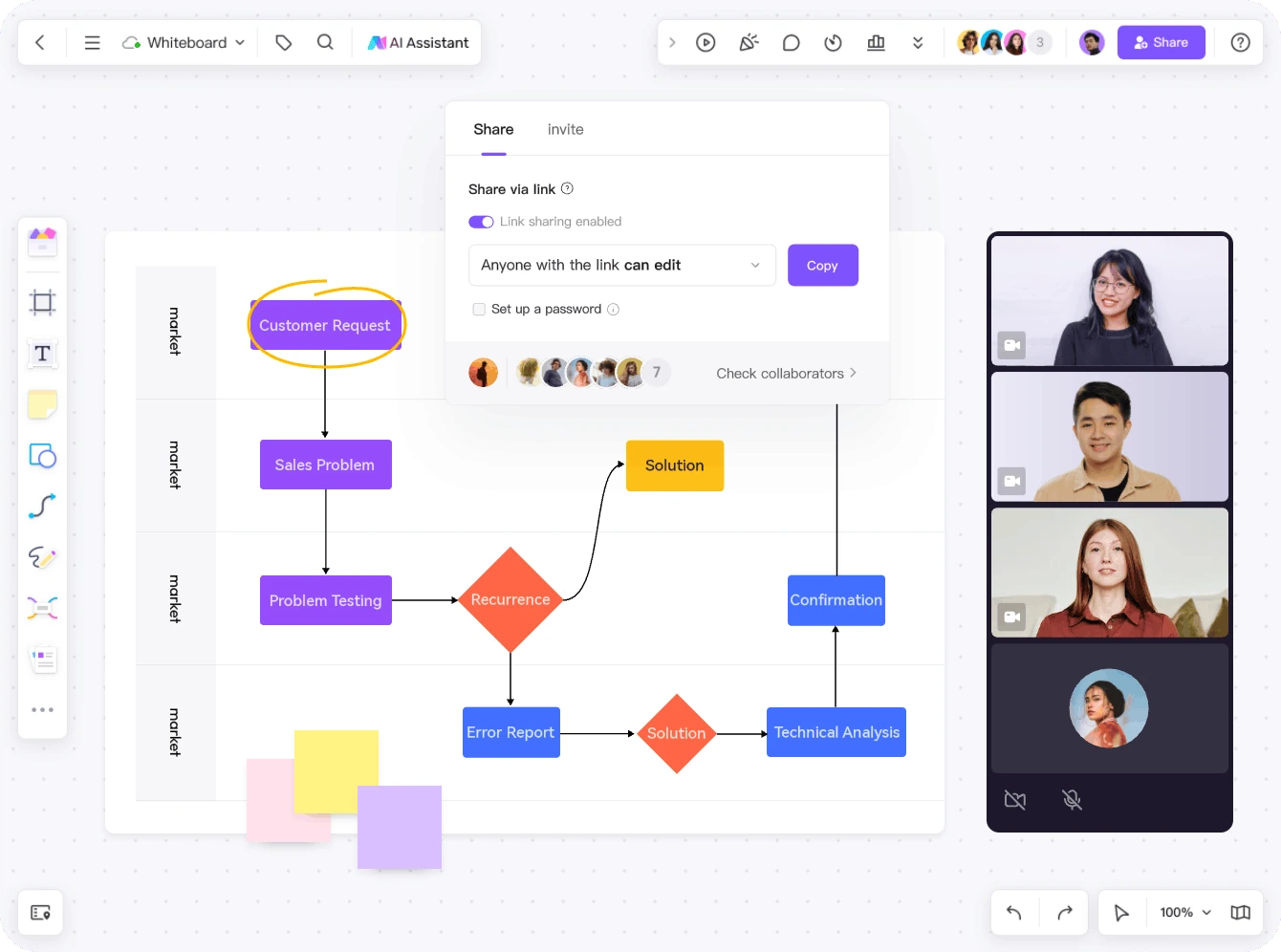
Task: Collapse toolbar with double chevron down
Action: point(918,42)
